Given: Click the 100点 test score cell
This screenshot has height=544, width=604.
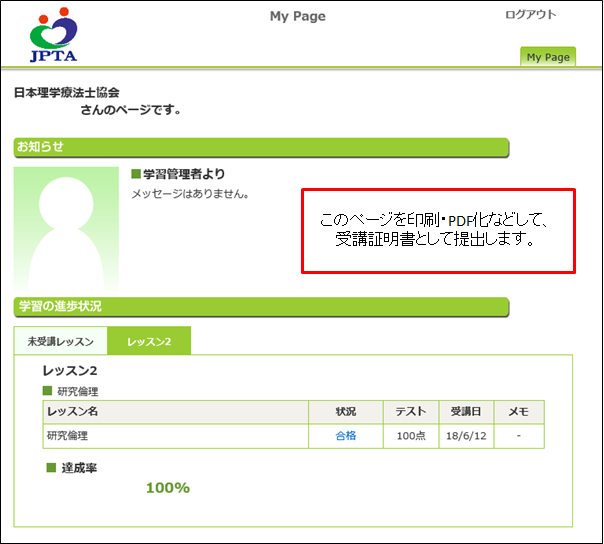Looking at the screenshot, I should point(411,436).
